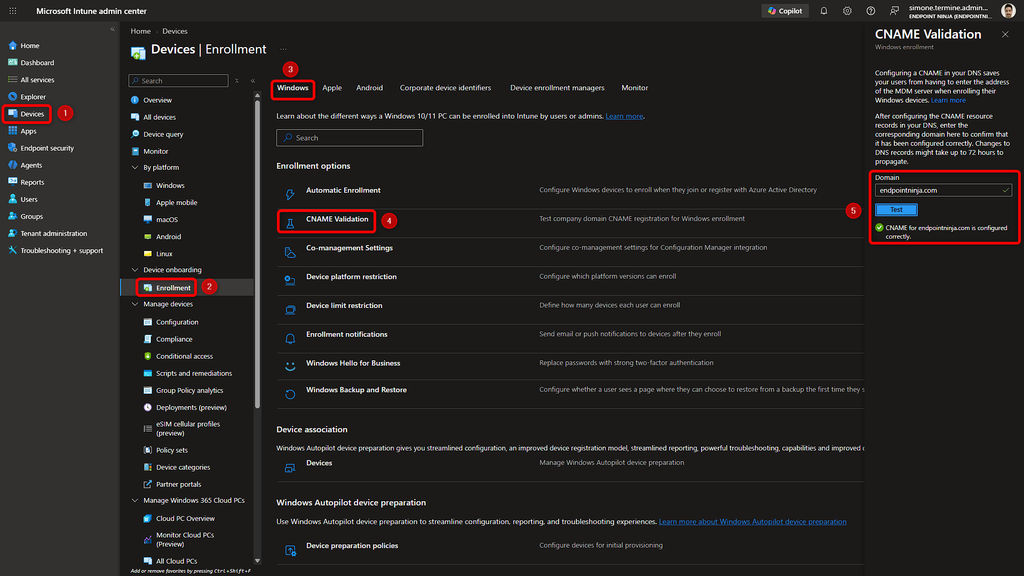Focus the Devices menu search box
This screenshot has height=576, width=1024.
point(178,81)
